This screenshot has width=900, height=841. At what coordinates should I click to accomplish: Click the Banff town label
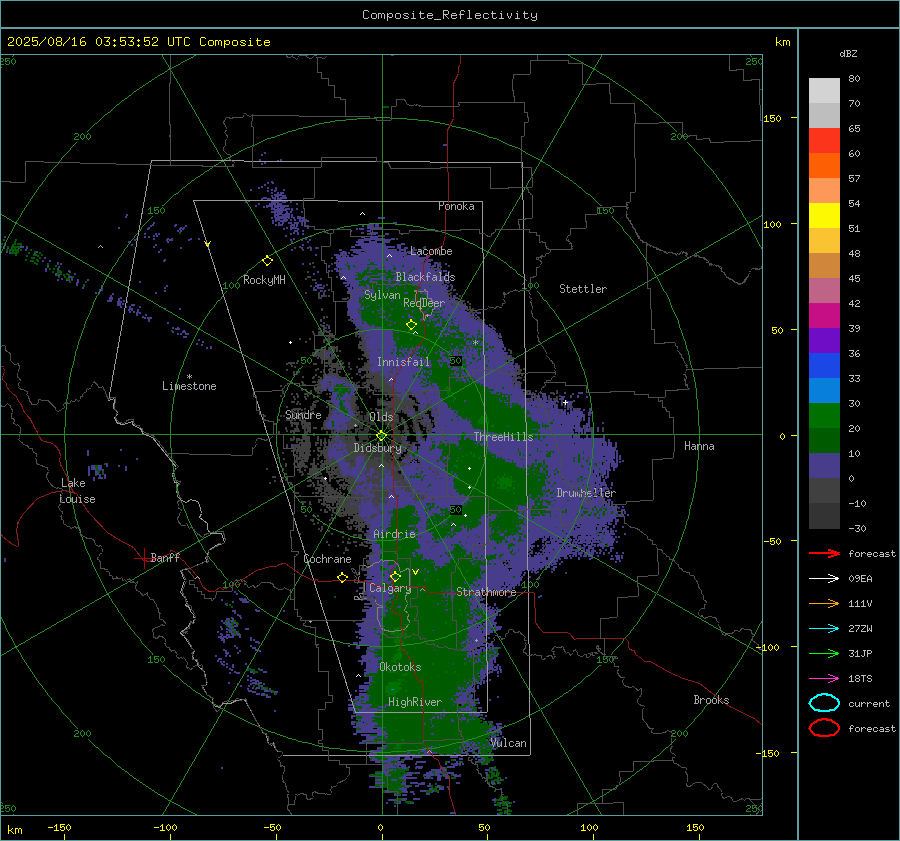165,557
